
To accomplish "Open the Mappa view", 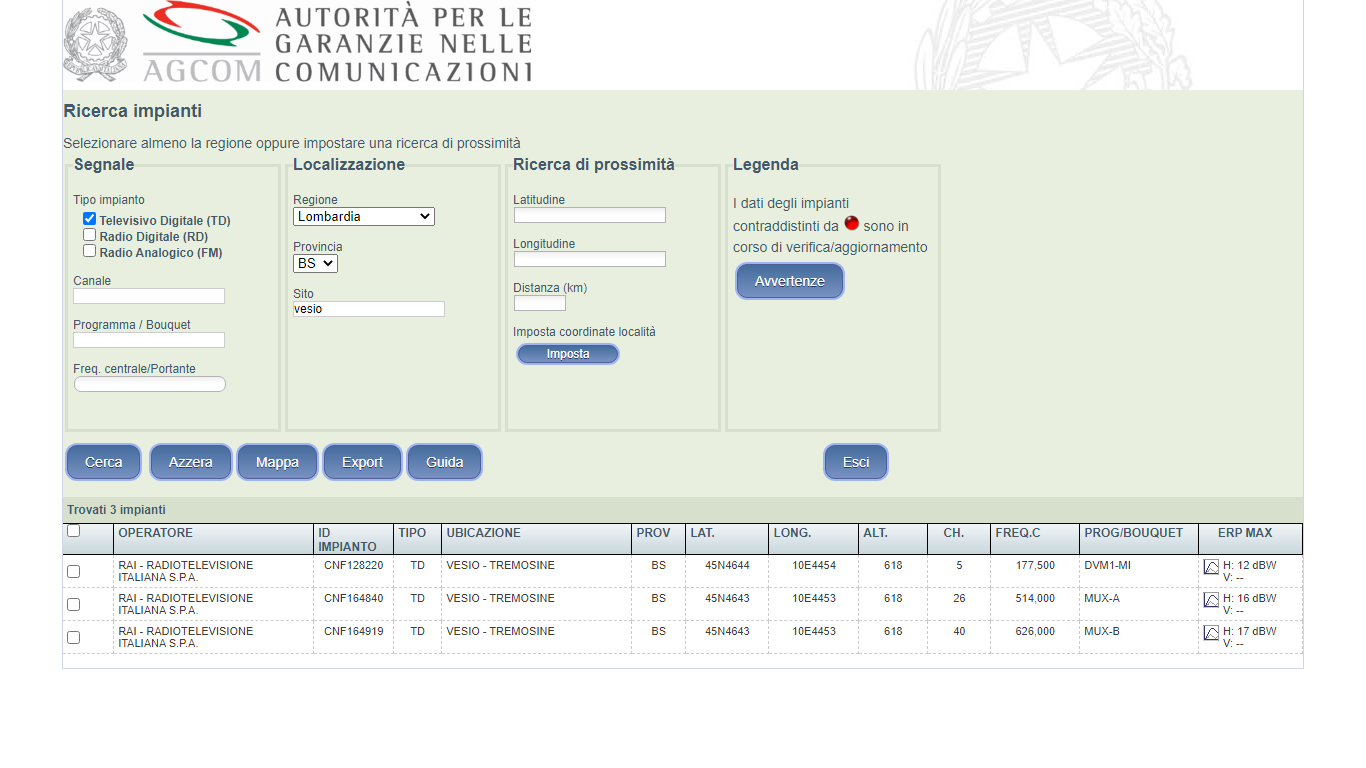I will (277, 462).
